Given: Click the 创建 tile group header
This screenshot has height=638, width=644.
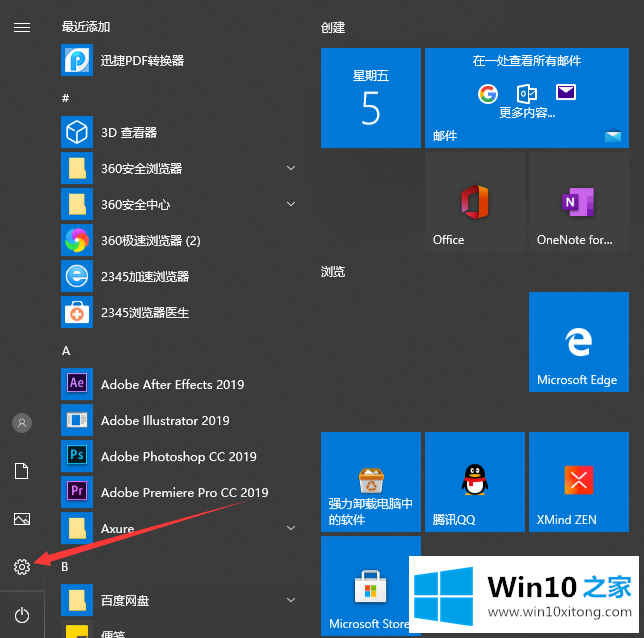Looking at the screenshot, I should pyautogui.click(x=333, y=28).
